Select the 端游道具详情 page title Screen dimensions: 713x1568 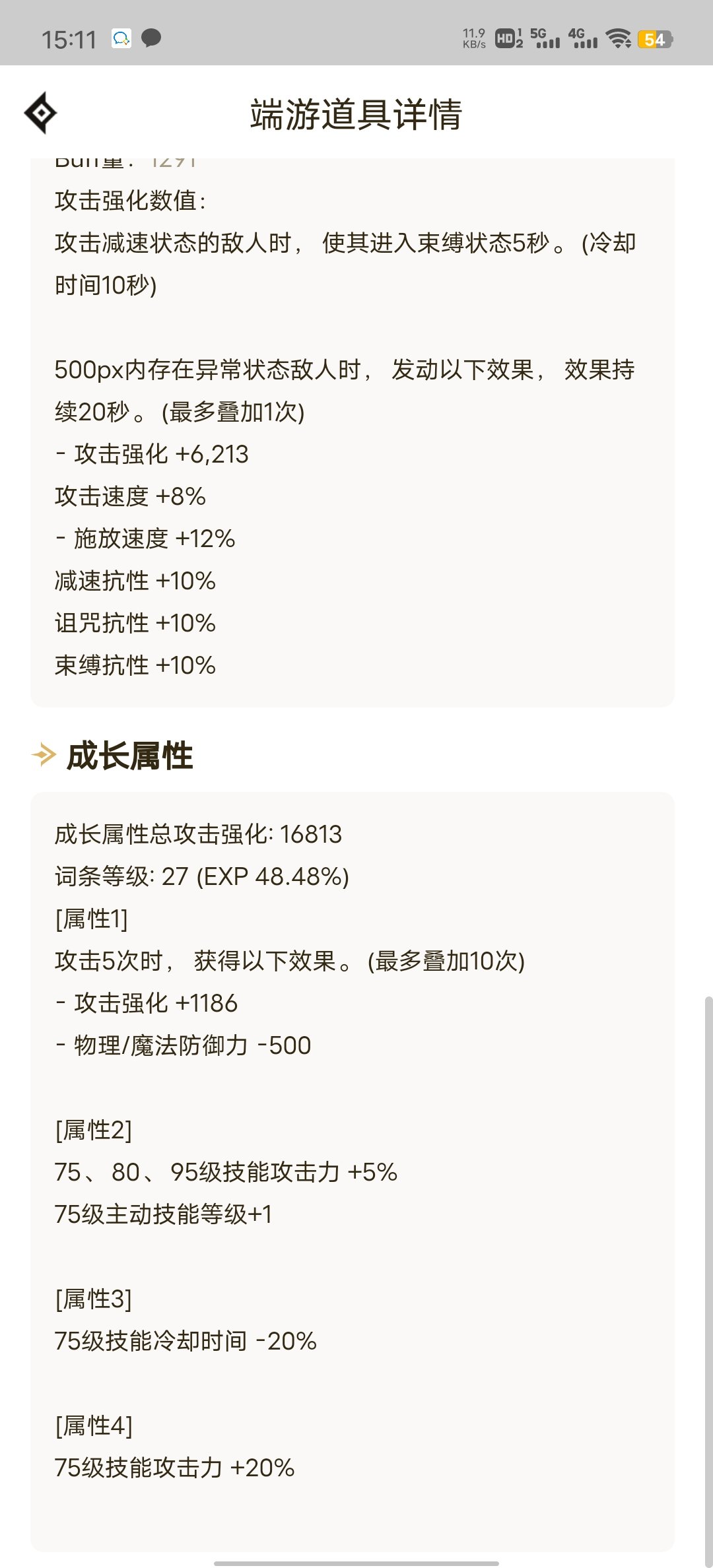[x=356, y=112]
